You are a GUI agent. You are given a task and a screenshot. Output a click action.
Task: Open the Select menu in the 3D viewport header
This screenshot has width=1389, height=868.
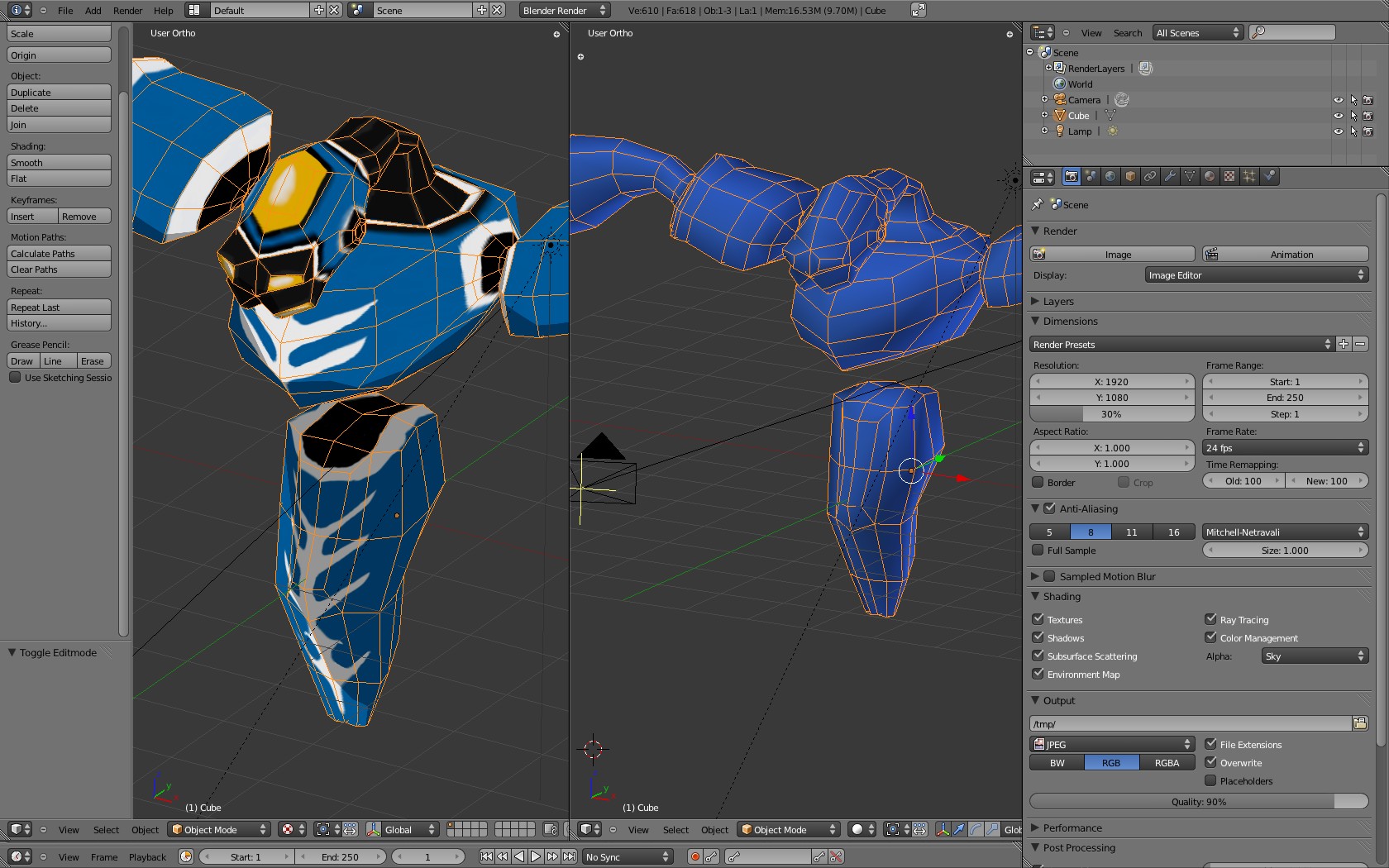(105, 829)
